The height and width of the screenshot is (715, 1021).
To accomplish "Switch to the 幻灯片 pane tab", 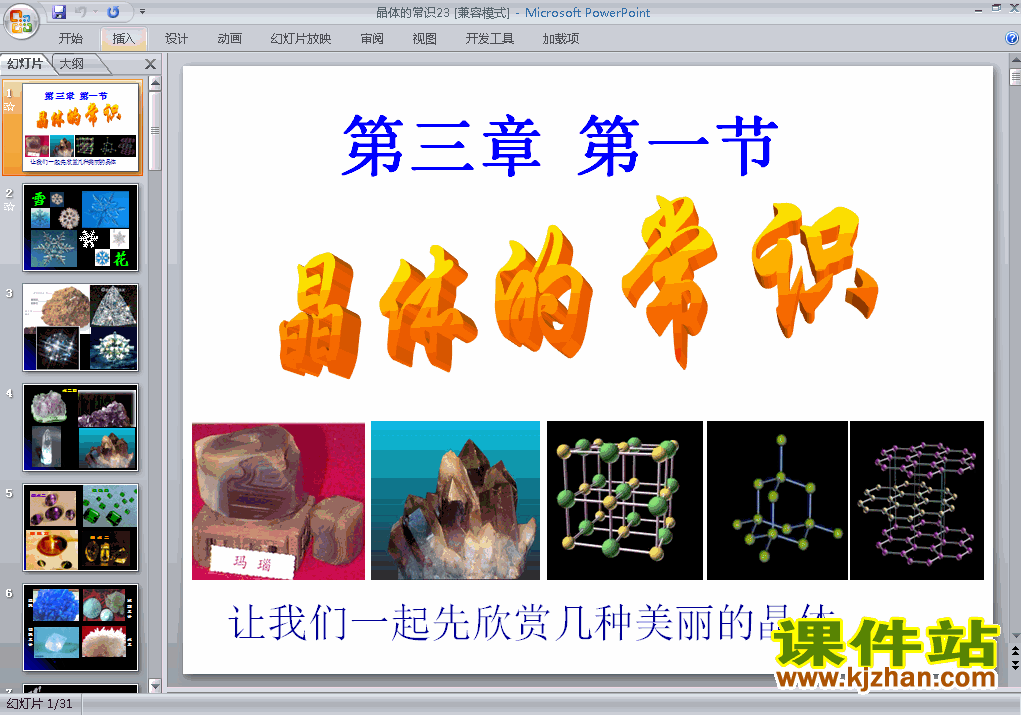I will point(25,64).
